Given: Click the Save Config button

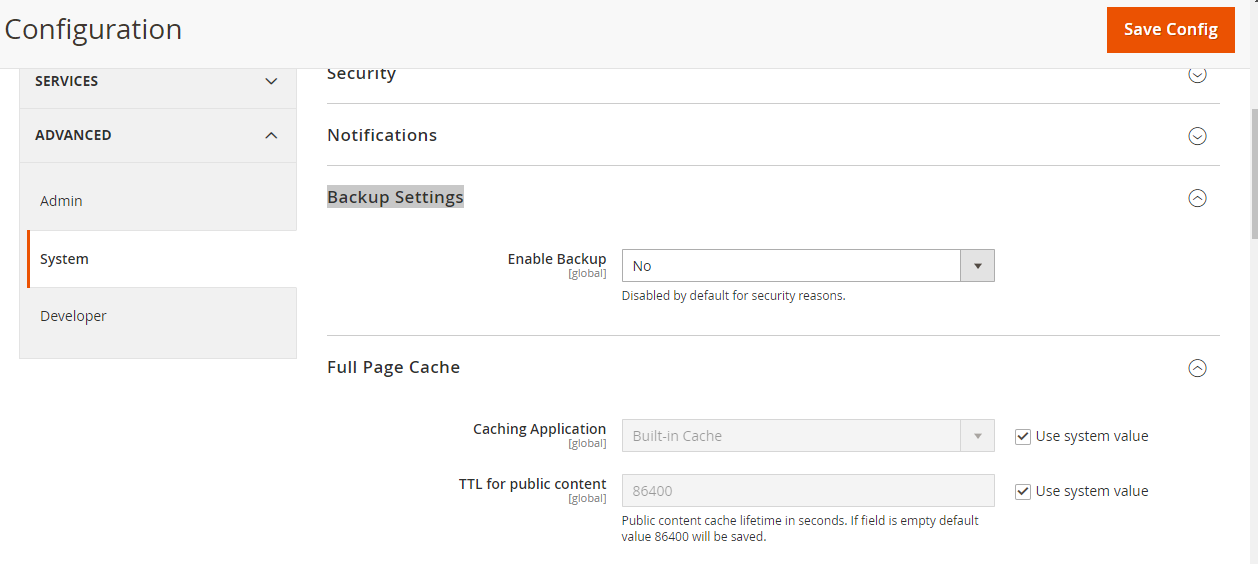Looking at the screenshot, I should point(1171,29).
